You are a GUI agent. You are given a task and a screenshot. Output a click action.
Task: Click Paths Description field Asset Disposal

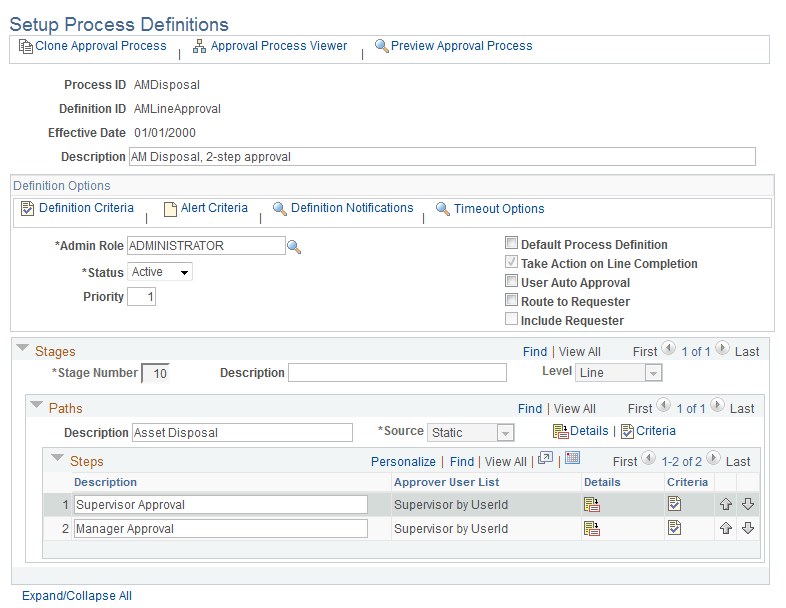tap(242, 433)
